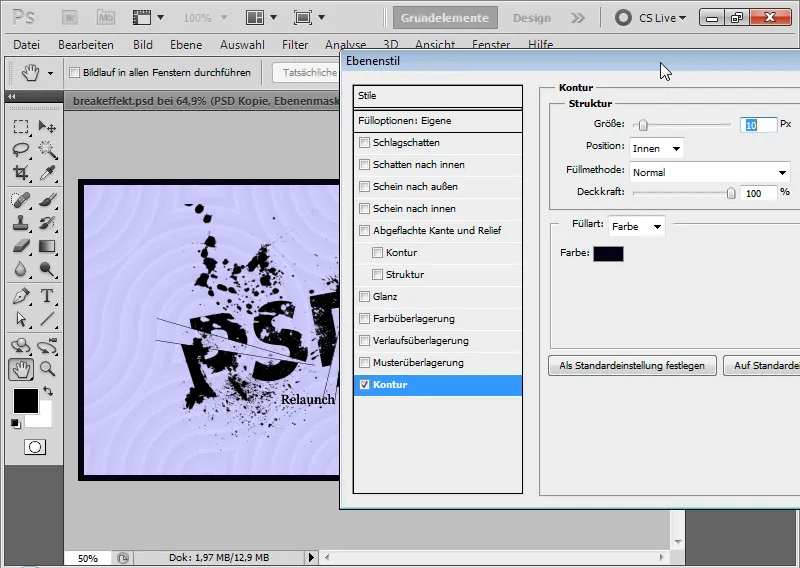800x568 pixels.
Task: Select the Line tool
Action: (47, 319)
